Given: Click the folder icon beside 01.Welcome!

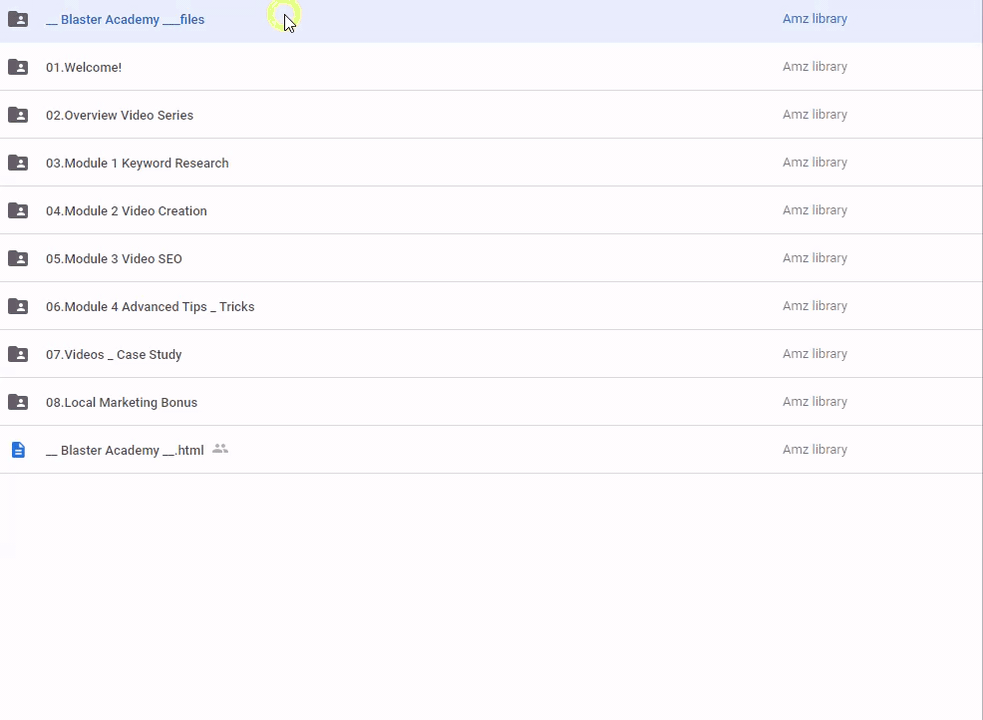Looking at the screenshot, I should tap(18, 67).
